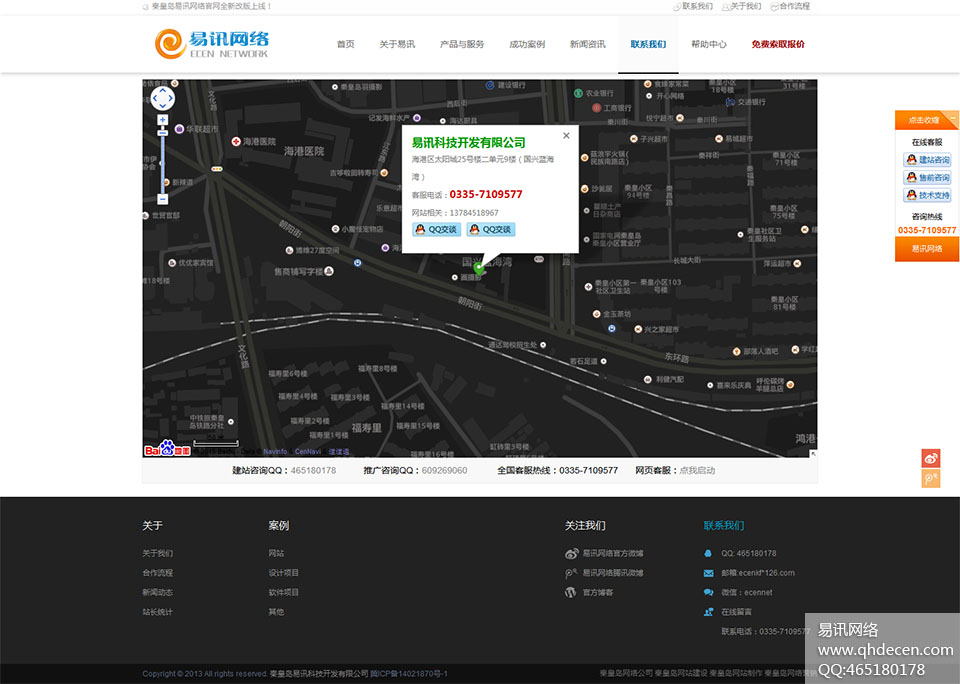Screen dimensions: 960x684
Task: Toggle the map overview corner arrow
Action: pos(813,453)
